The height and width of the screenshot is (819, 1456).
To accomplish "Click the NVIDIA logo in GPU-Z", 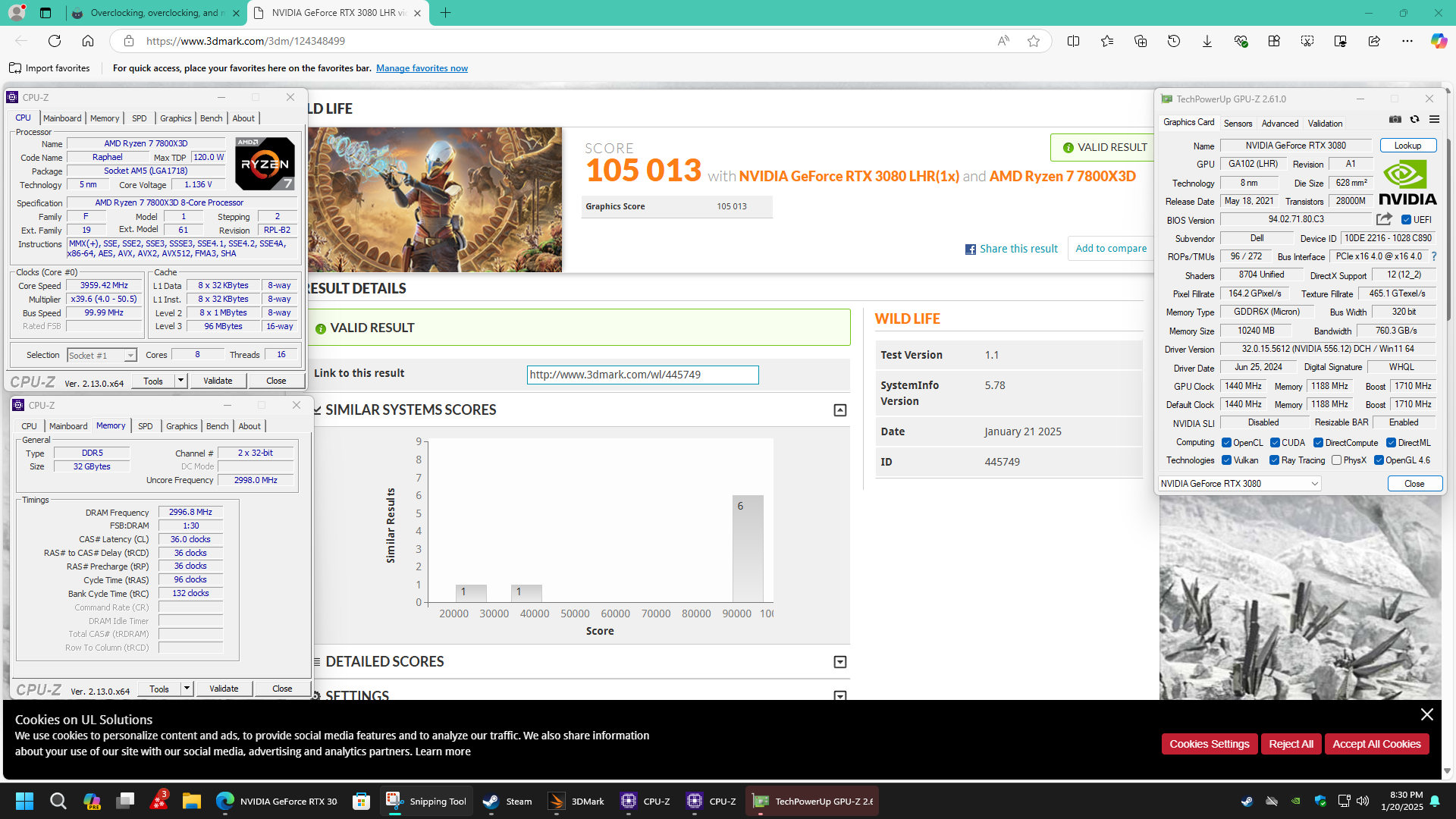I will pos(1407,182).
